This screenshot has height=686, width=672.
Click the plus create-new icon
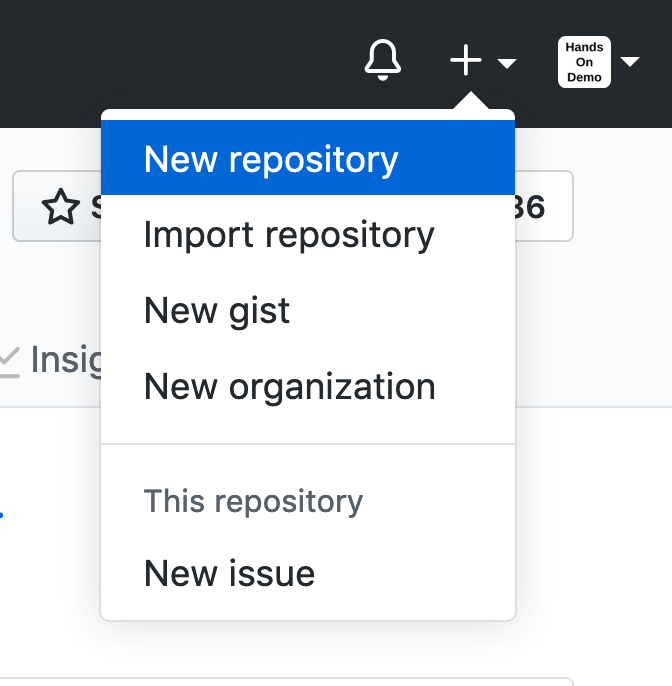(466, 60)
